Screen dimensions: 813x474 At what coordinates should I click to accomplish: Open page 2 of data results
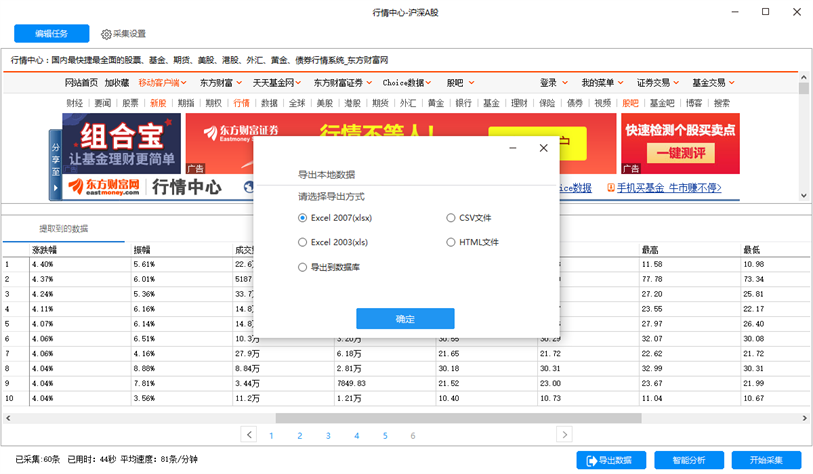click(x=300, y=436)
